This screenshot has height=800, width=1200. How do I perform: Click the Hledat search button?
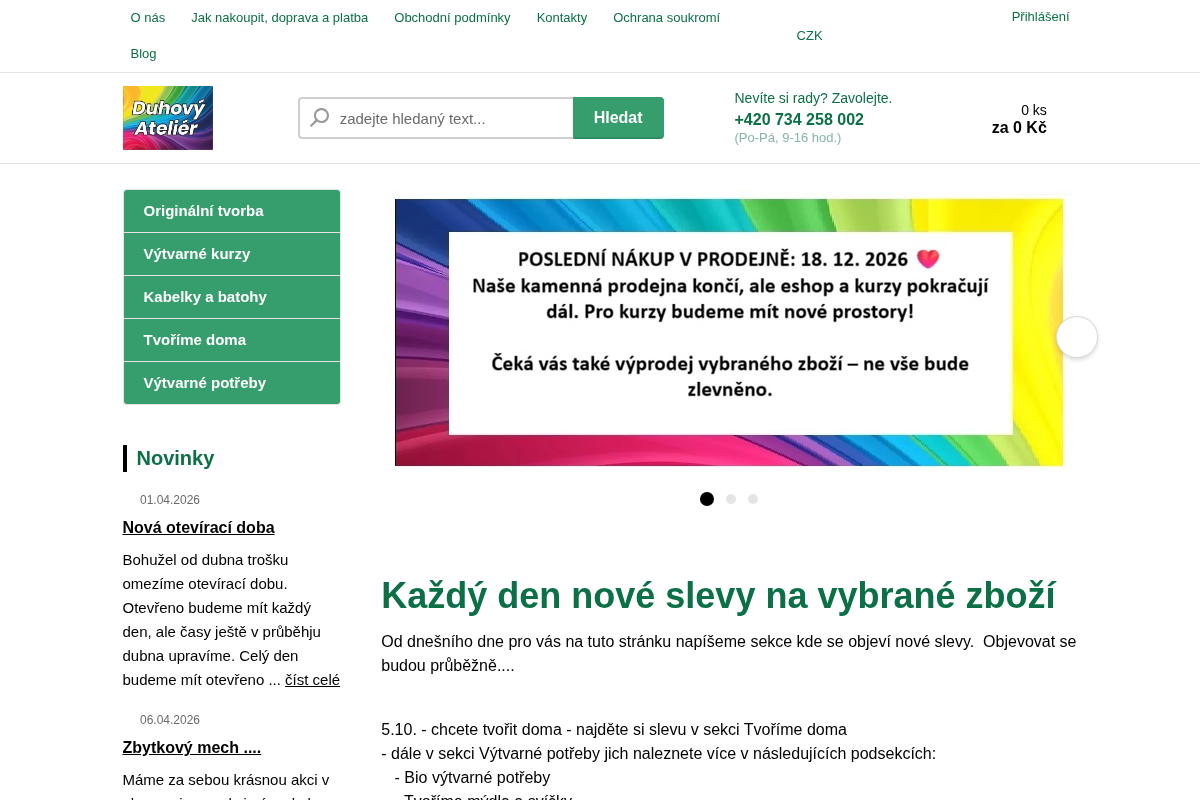(x=618, y=118)
